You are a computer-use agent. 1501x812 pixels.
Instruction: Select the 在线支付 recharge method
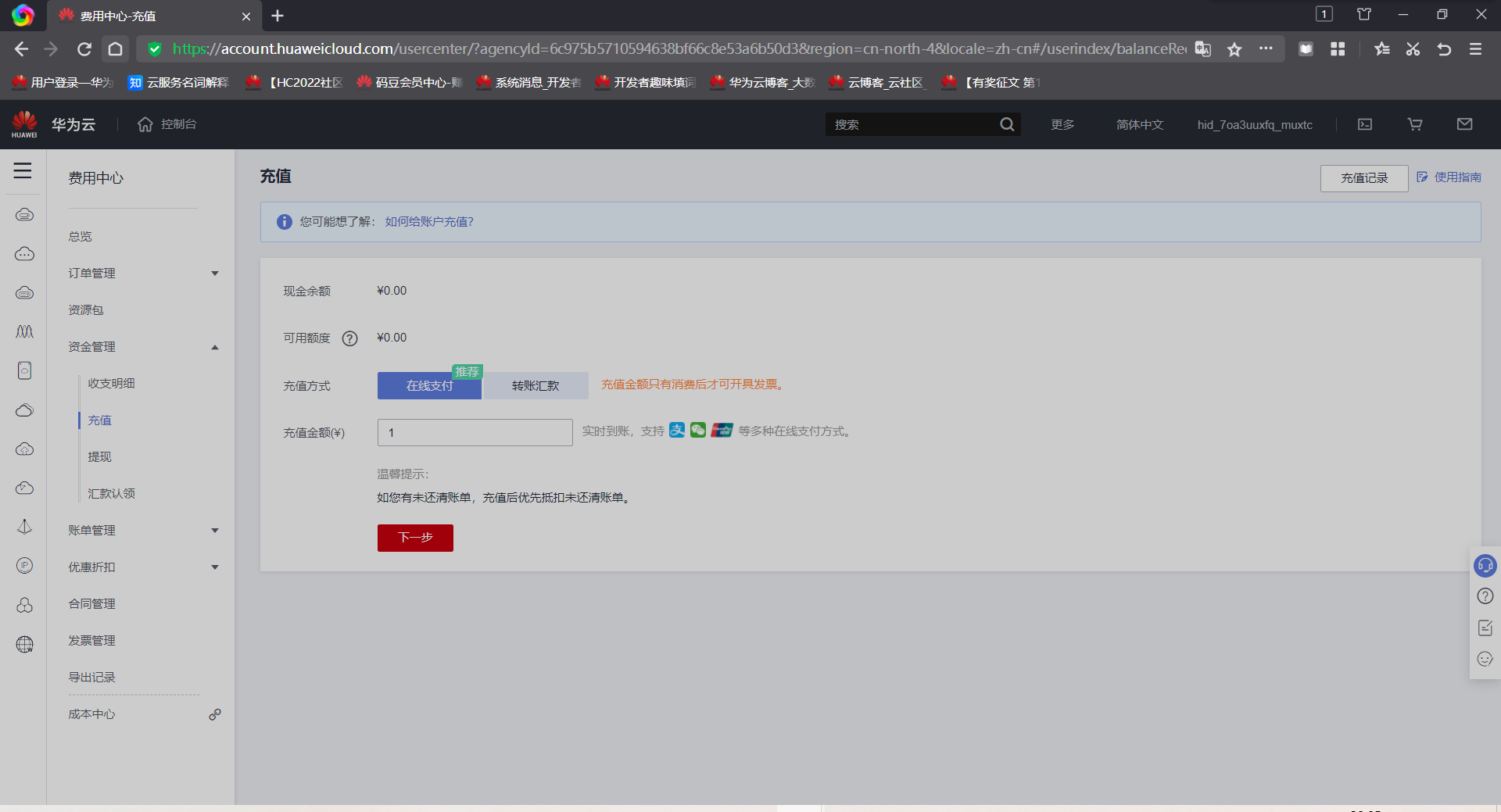pos(429,385)
